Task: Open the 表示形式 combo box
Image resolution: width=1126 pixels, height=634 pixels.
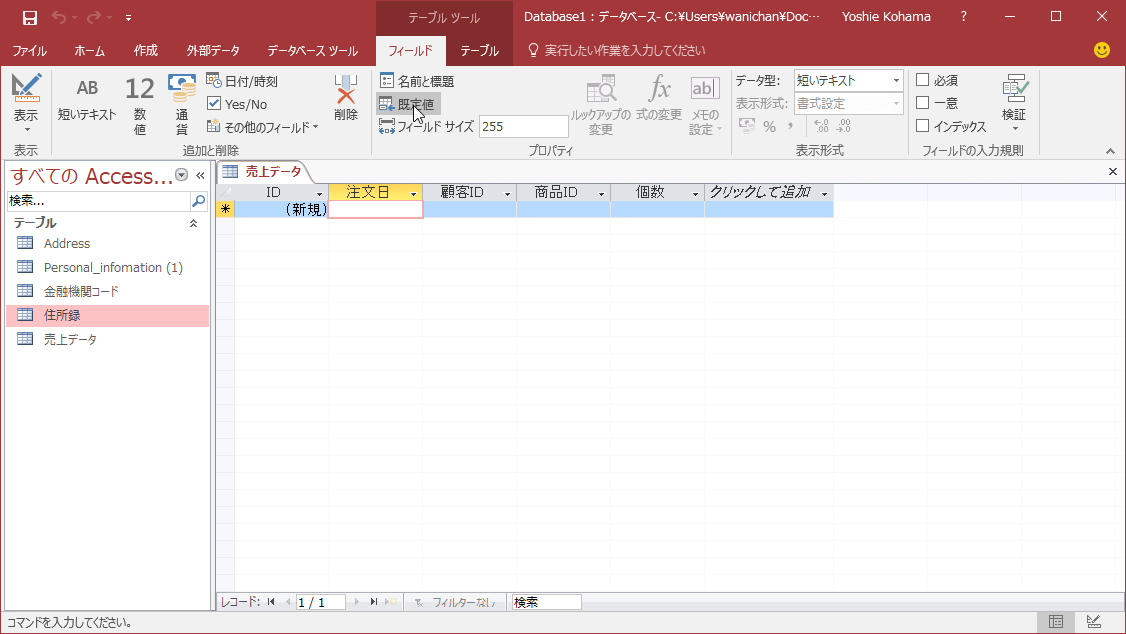Action: click(848, 103)
